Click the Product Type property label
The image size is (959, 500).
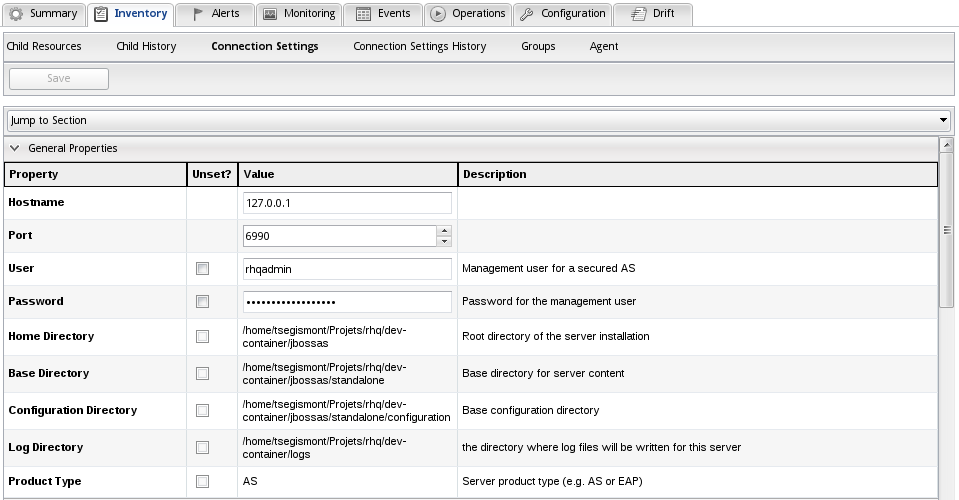click(x=45, y=482)
